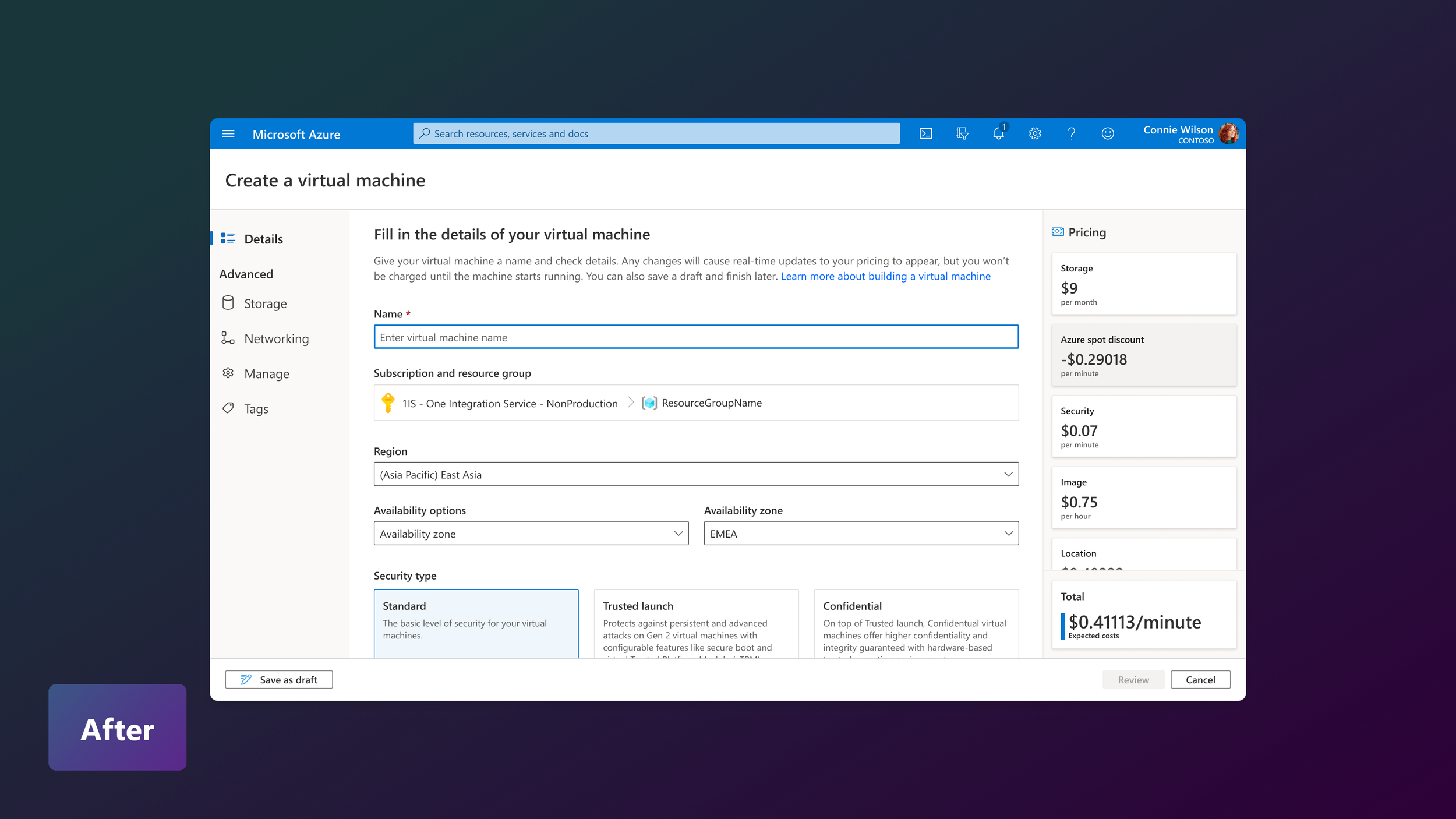The width and height of the screenshot is (1456, 819).
Task: Expand Availability zone EMEA dropdown
Action: [x=861, y=534]
